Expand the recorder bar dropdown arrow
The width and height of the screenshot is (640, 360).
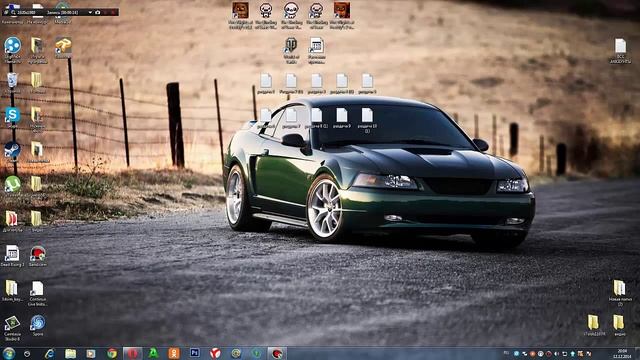[x=90, y=13]
